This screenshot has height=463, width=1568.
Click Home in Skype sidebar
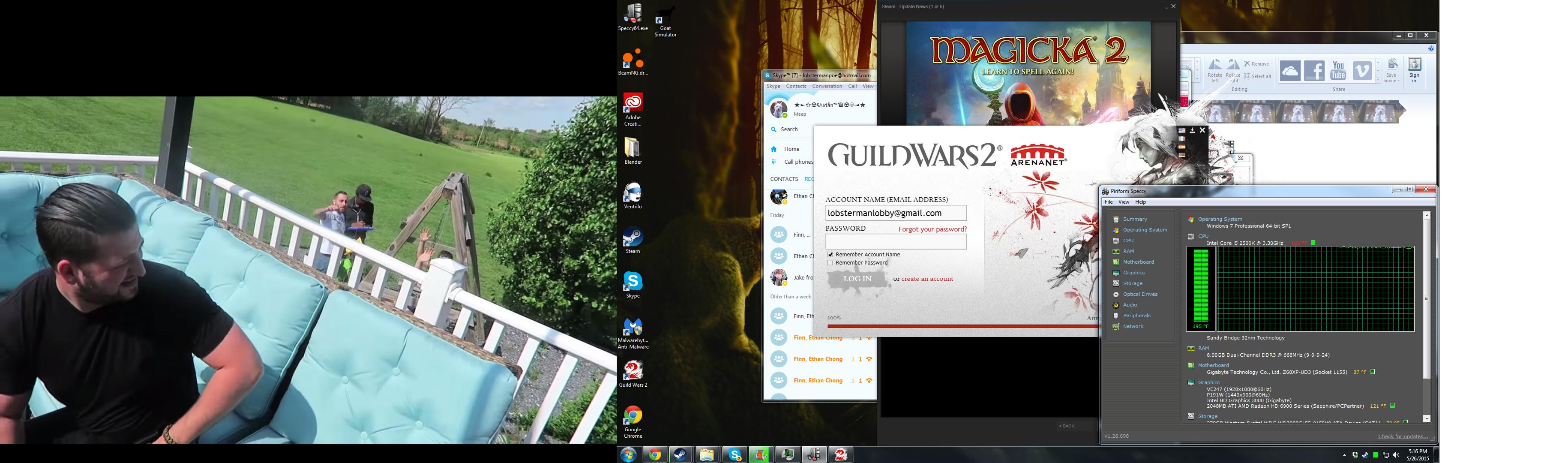tap(791, 149)
